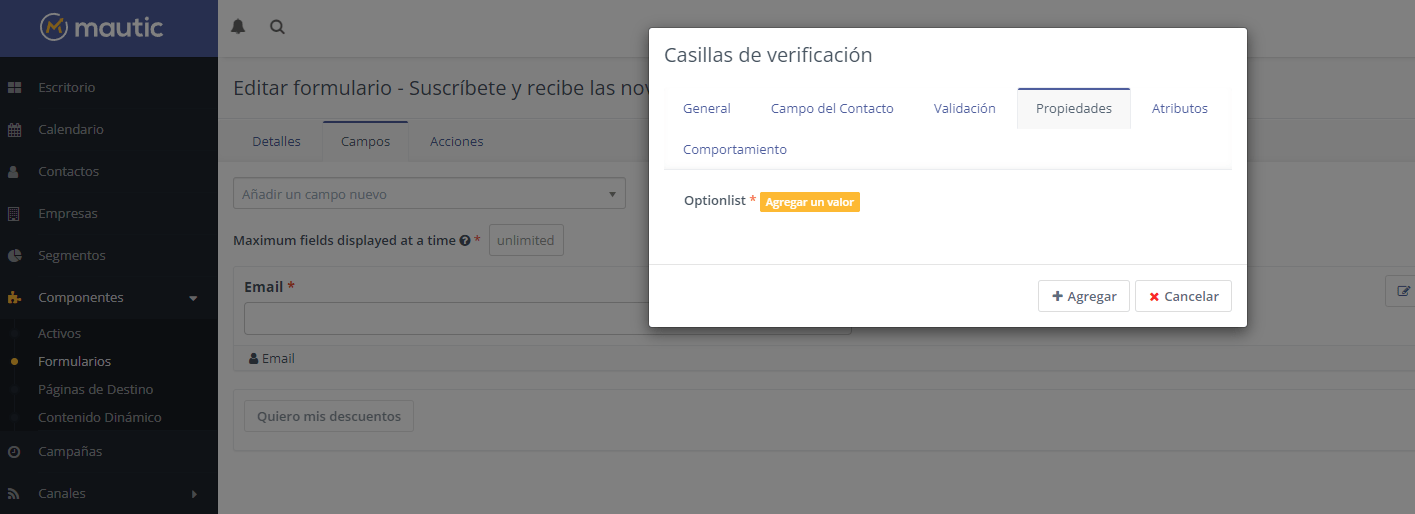Click the Escritorio dashboard icon
The image size is (1415, 514).
coord(15,88)
